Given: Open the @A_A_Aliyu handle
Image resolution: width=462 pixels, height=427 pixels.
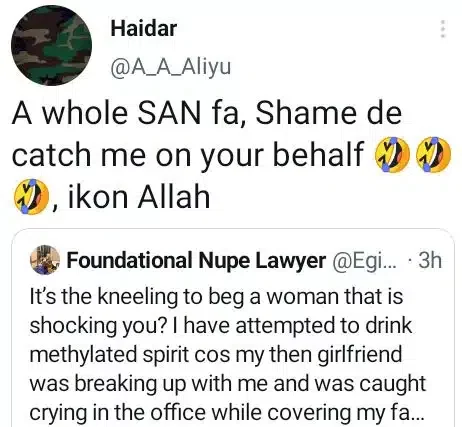Looking at the screenshot, I should (170, 68).
